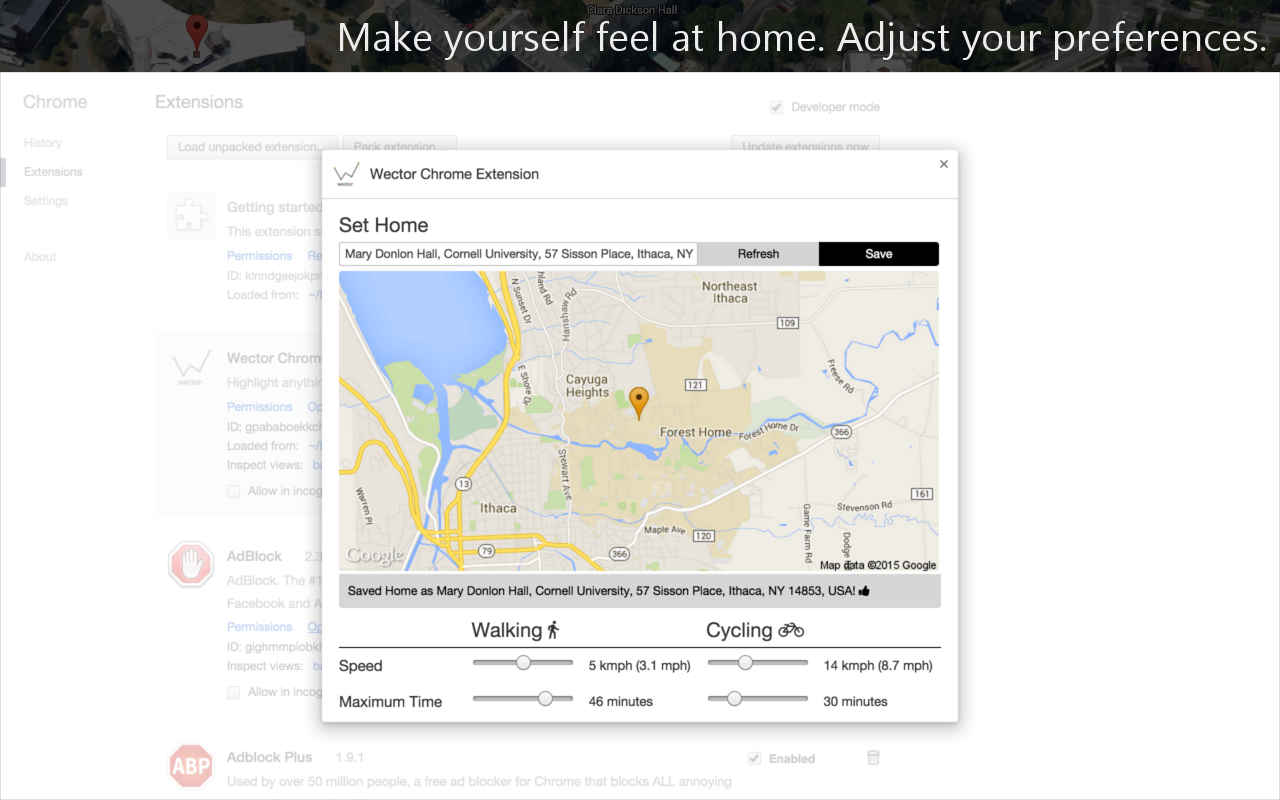The image size is (1280, 800).
Task: Click the 5 kmph walking speed value
Action: (639, 665)
